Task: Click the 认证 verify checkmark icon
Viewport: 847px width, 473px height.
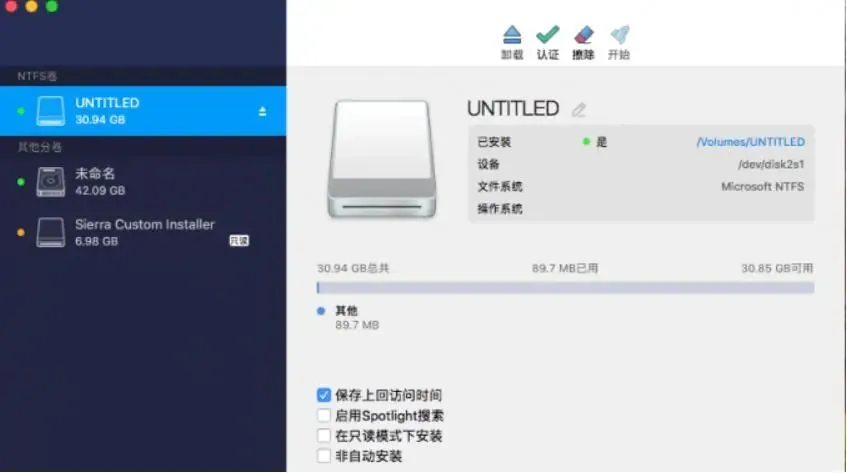Action: pyautogui.click(x=547, y=35)
